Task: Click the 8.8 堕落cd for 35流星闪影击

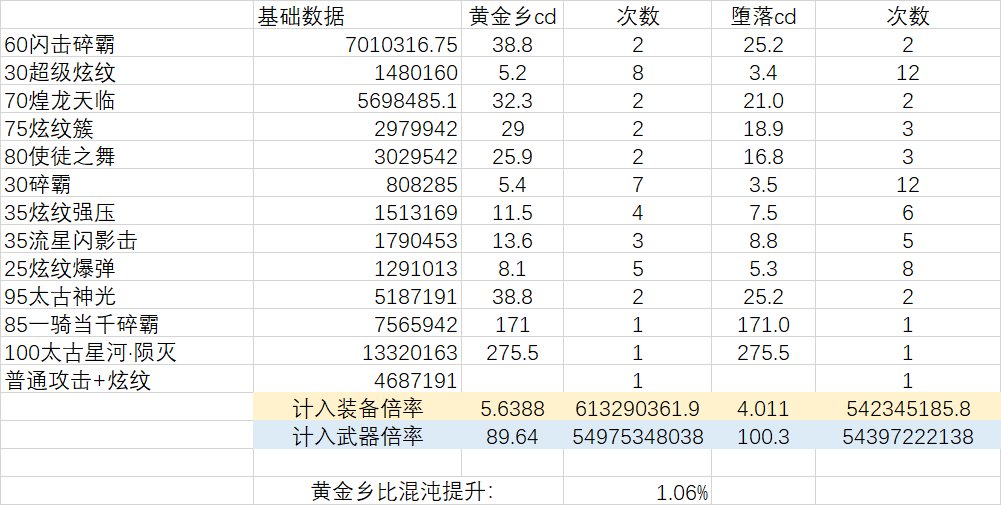Action: tap(764, 240)
